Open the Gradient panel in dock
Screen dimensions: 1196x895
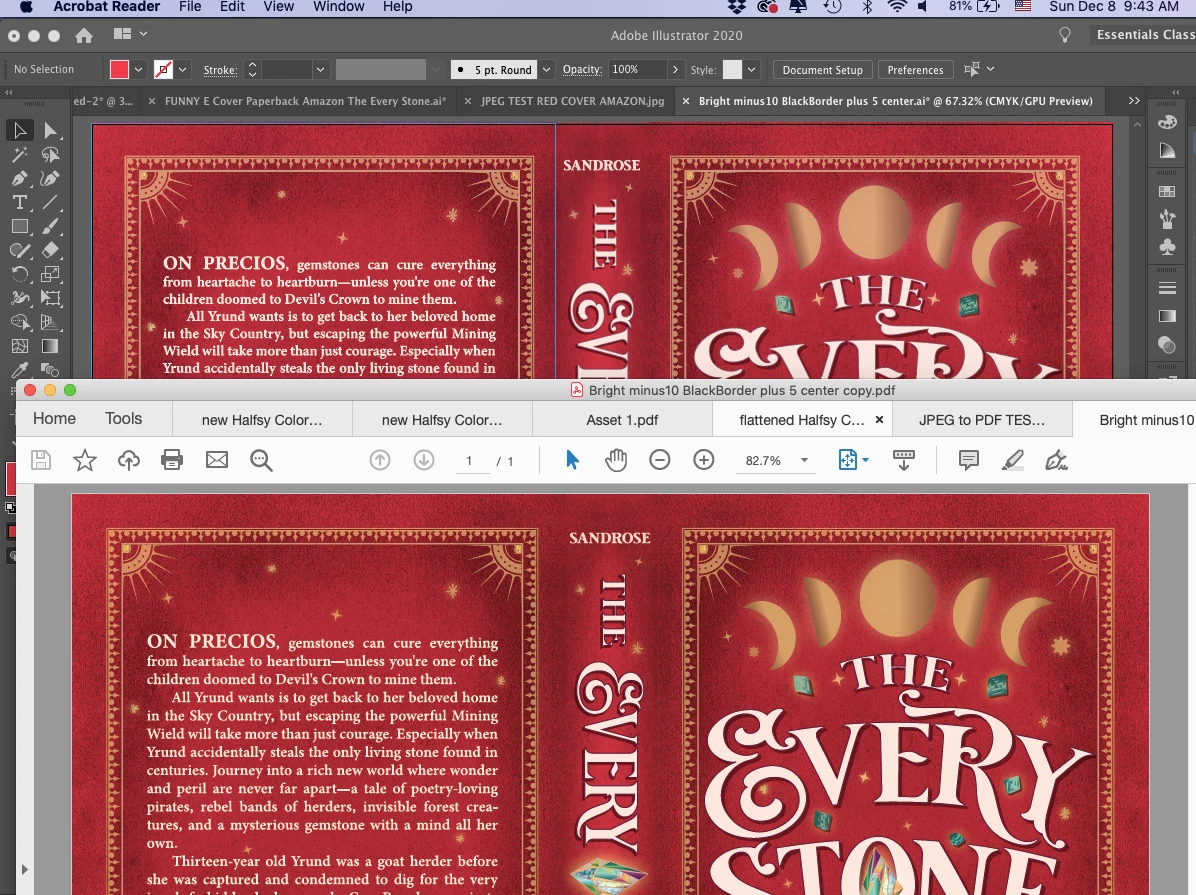1167,316
